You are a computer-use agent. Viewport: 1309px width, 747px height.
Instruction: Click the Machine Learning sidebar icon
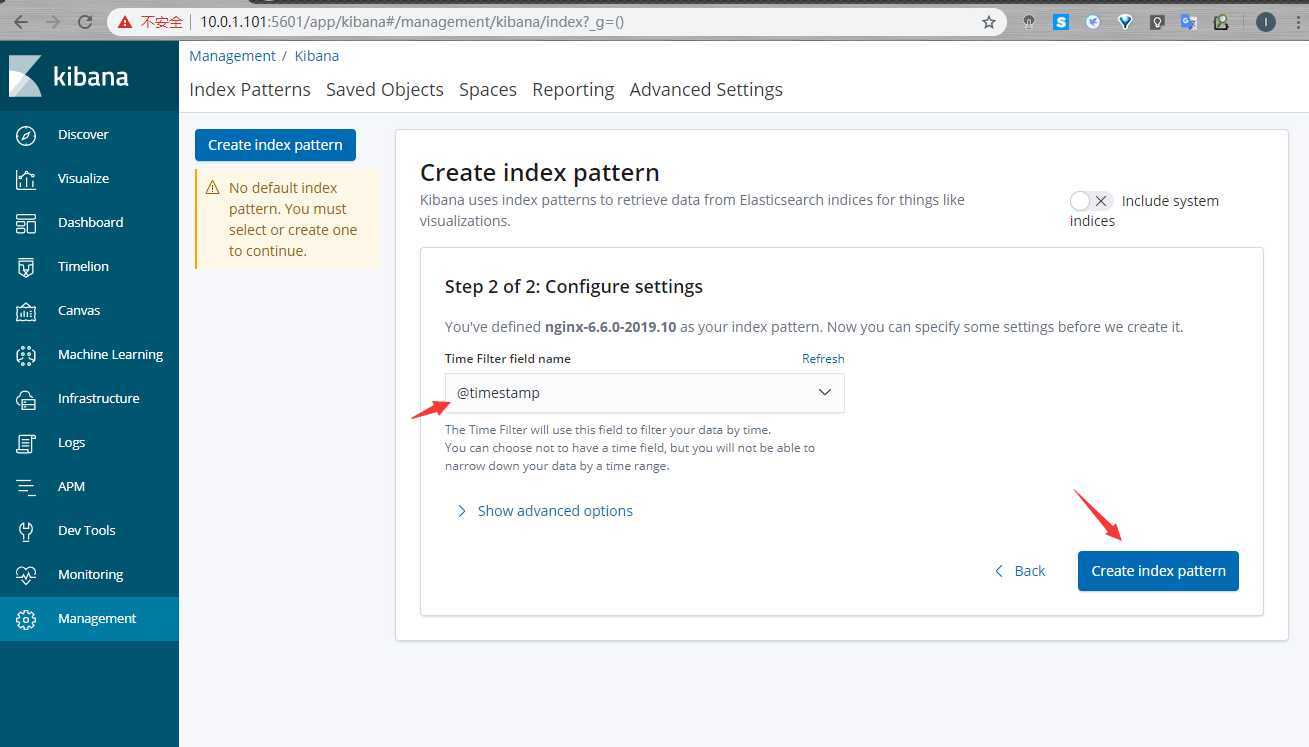pos(26,355)
